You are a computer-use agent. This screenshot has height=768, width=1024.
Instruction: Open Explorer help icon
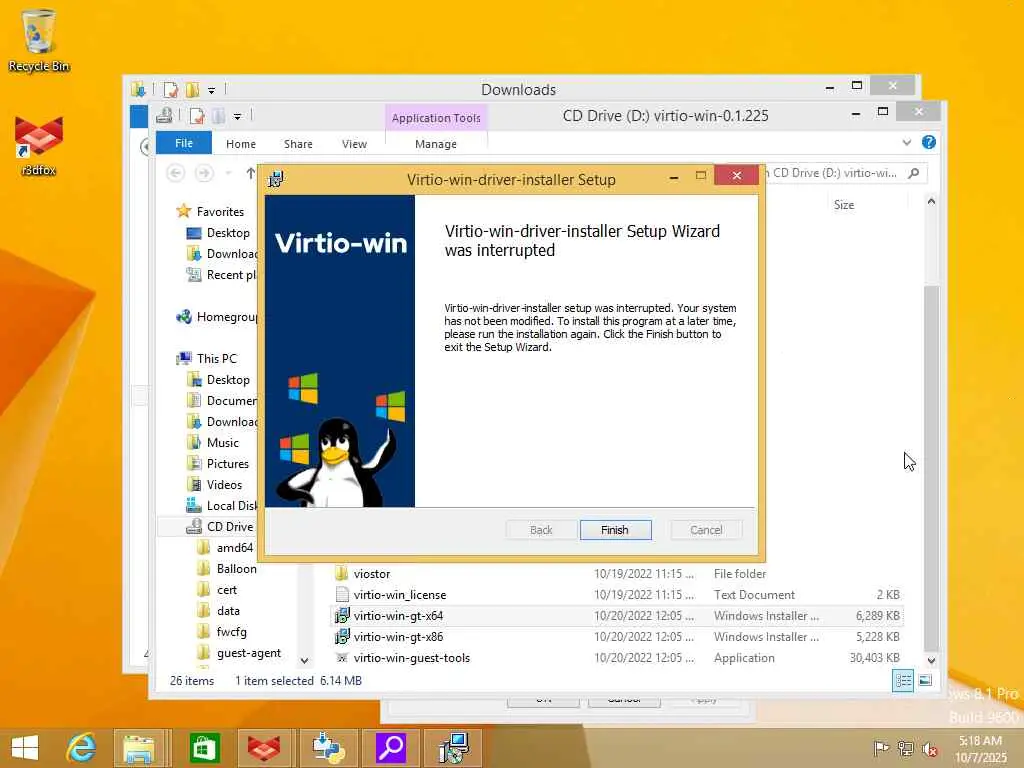click(929, 142)
